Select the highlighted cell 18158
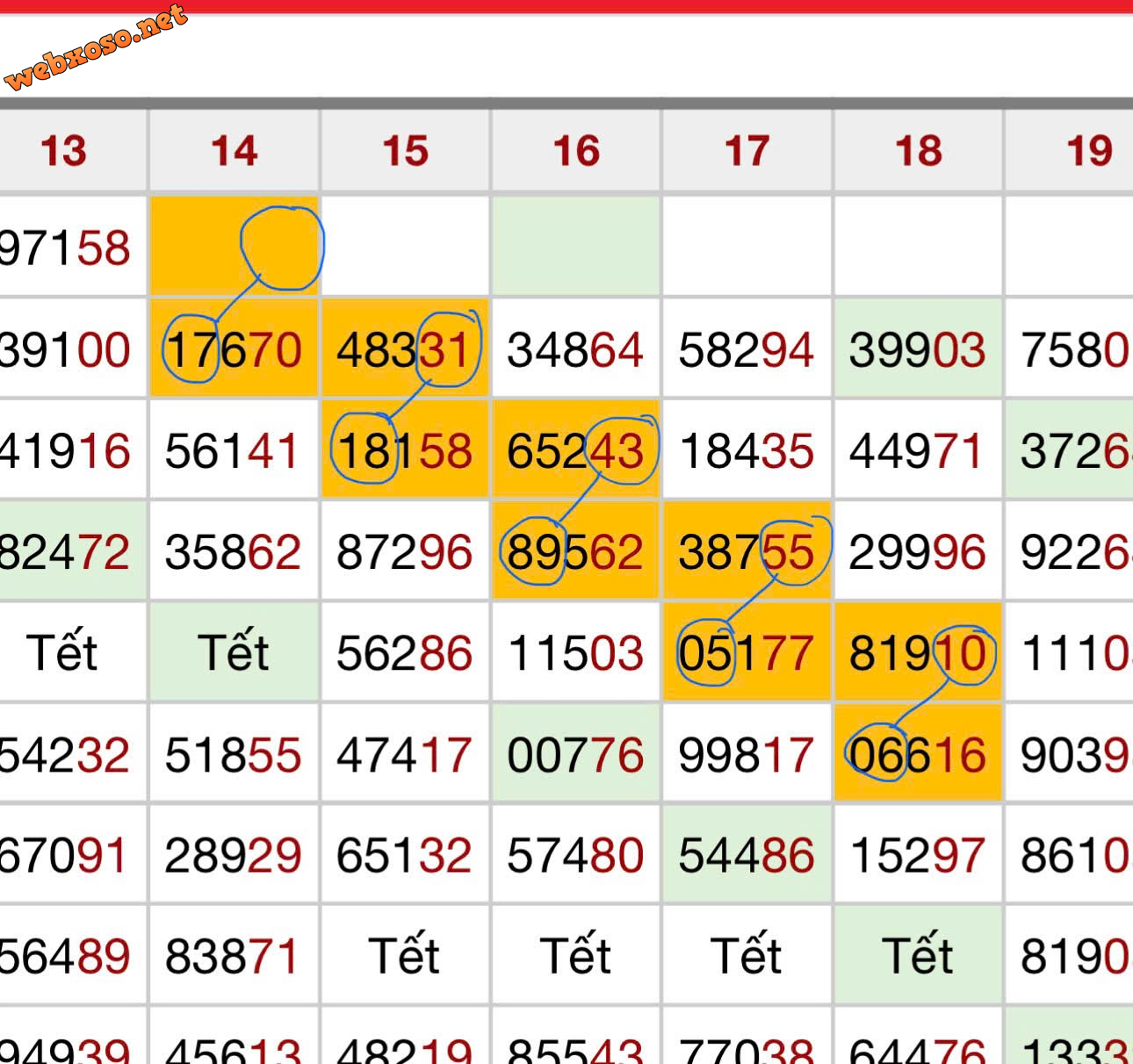Image resolution: width=1133 pixels, height=1064 pixels. (405, 450)
